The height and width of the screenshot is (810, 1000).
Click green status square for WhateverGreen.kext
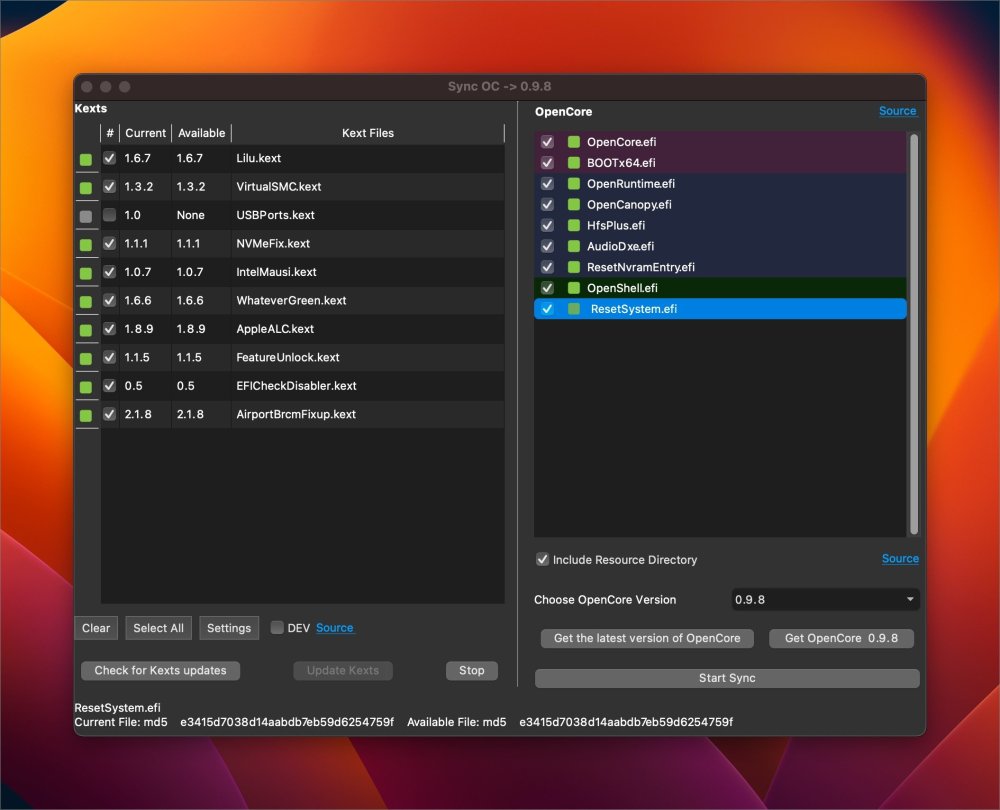pos(85,302)
